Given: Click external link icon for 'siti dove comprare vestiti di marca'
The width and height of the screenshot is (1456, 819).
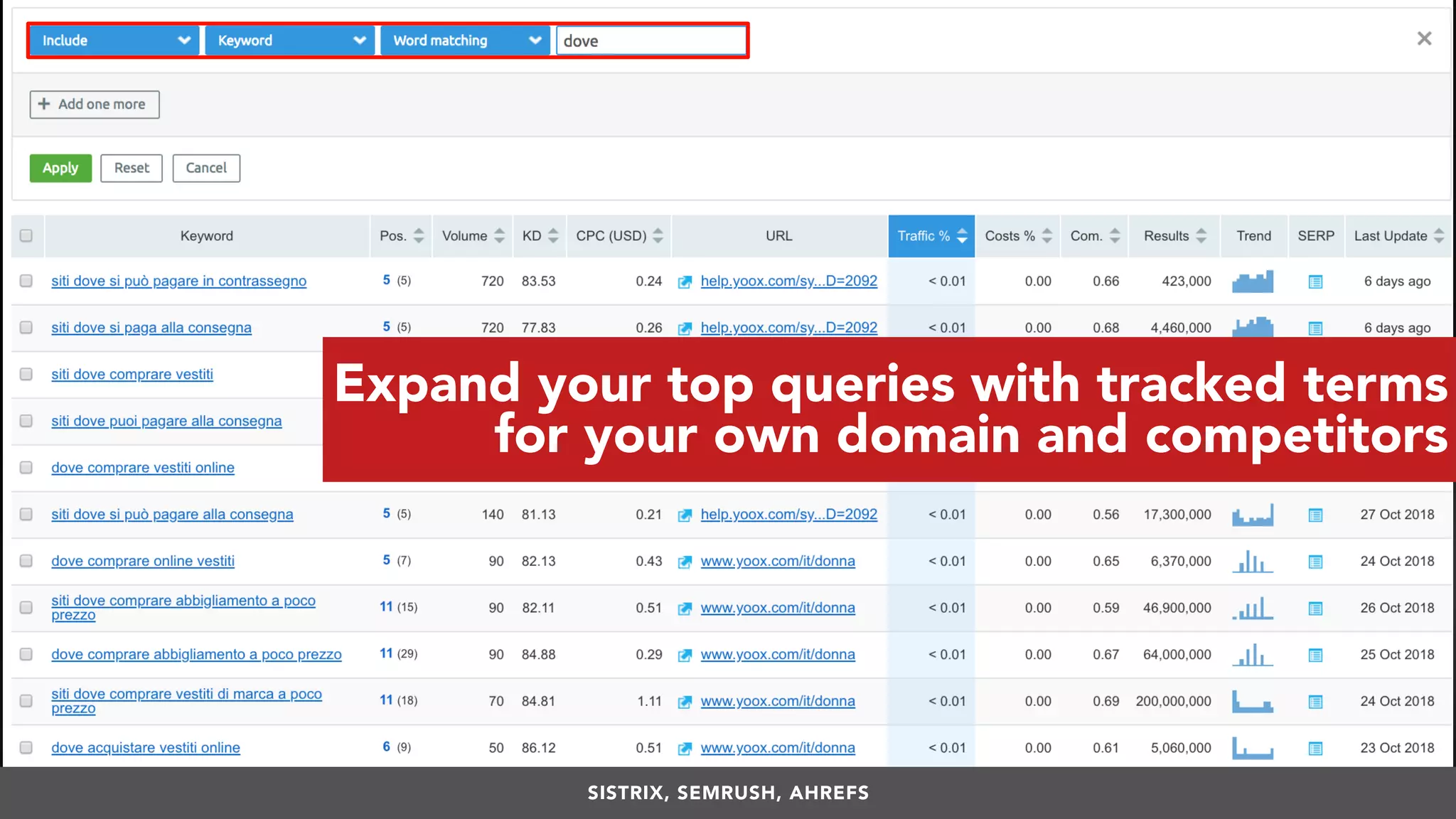Looking at the screenshot, I should [685, 702].
